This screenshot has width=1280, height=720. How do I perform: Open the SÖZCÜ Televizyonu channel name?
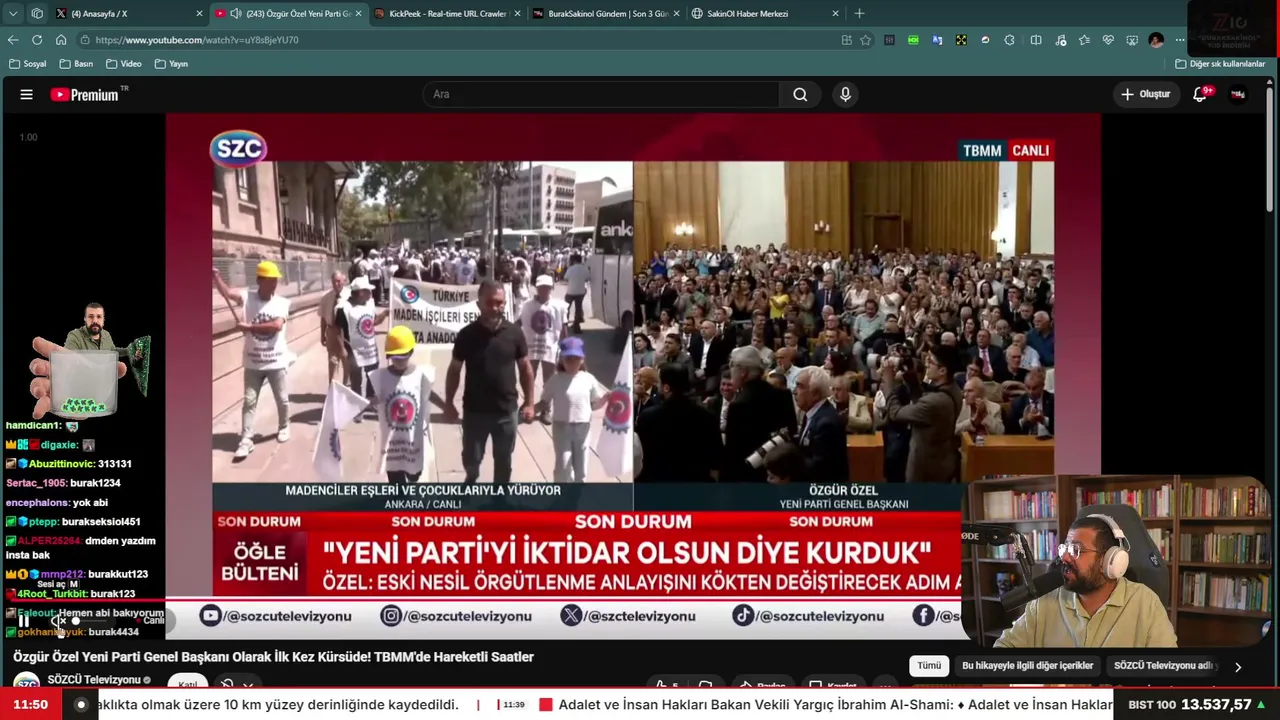(x=94, y=680)
